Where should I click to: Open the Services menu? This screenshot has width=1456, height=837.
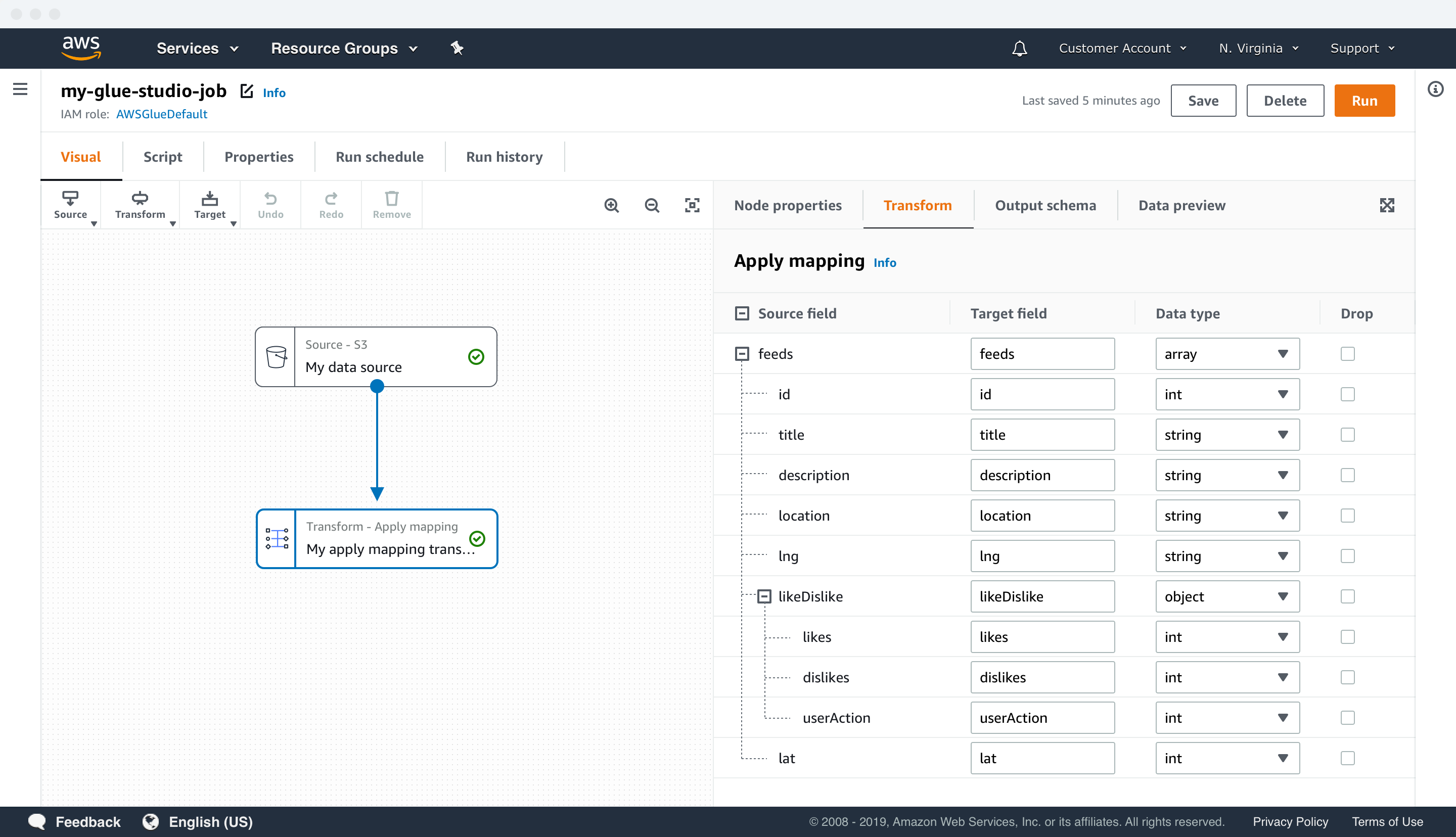[197, 49]
